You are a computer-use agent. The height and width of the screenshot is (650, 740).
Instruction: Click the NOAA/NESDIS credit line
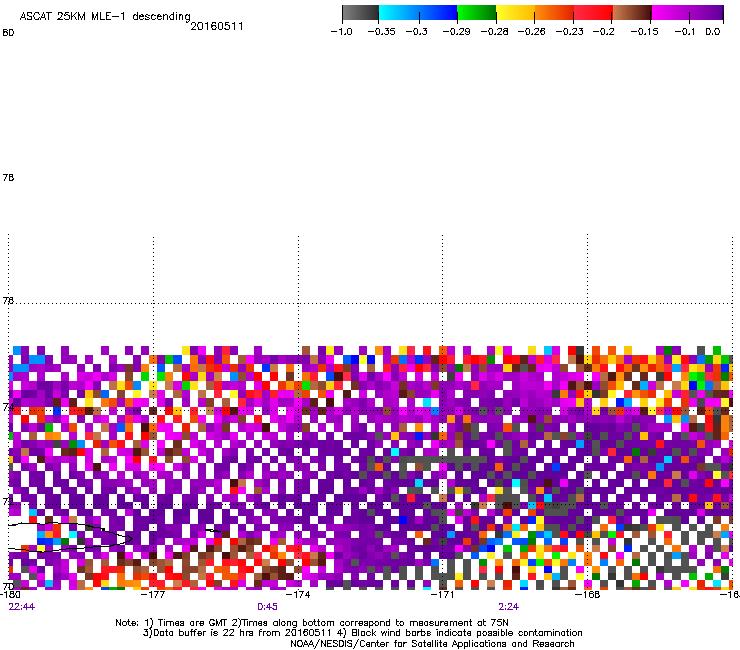click(432, 644)
